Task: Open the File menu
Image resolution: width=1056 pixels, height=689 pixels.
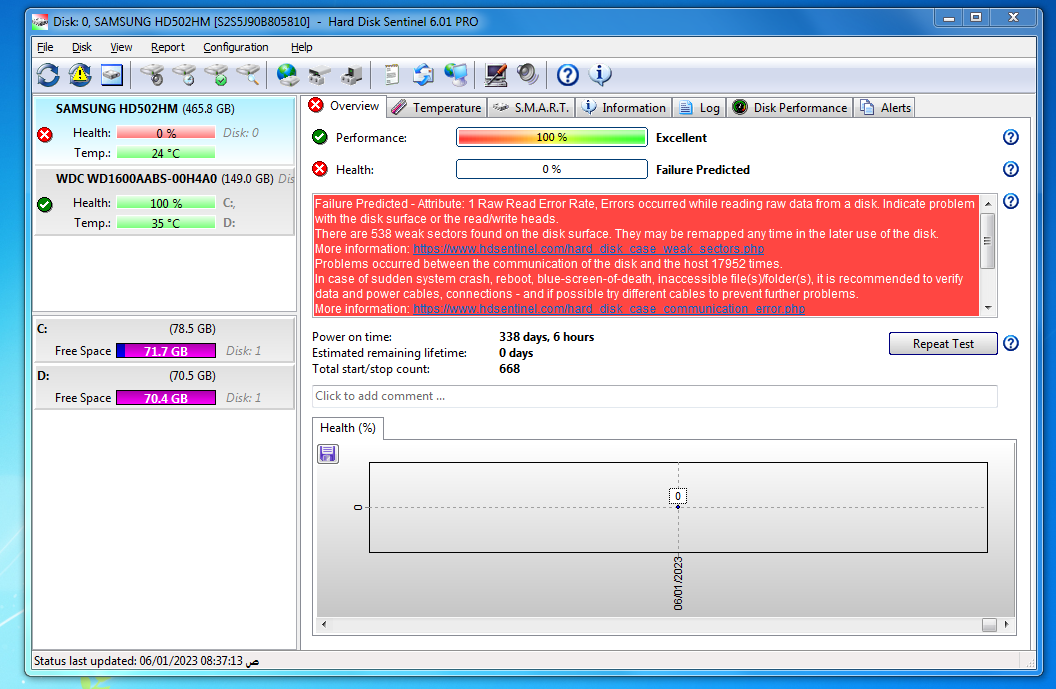Action: coord(45,47)
